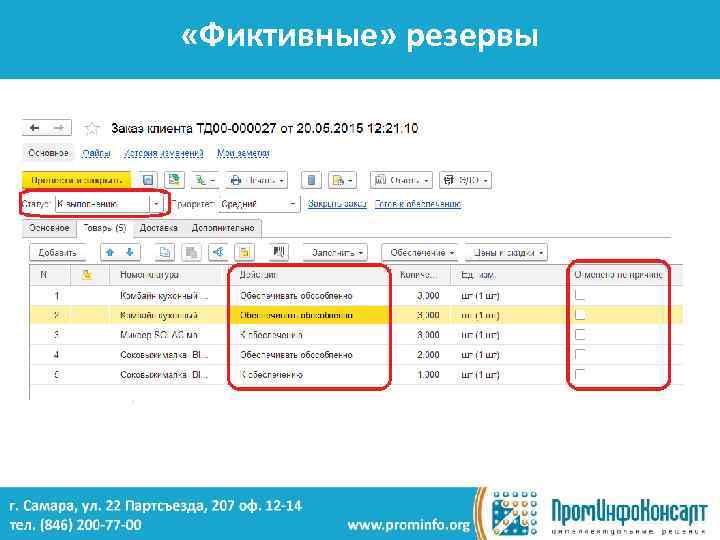
Task: Click the split row icon
Action: point(218,253)
